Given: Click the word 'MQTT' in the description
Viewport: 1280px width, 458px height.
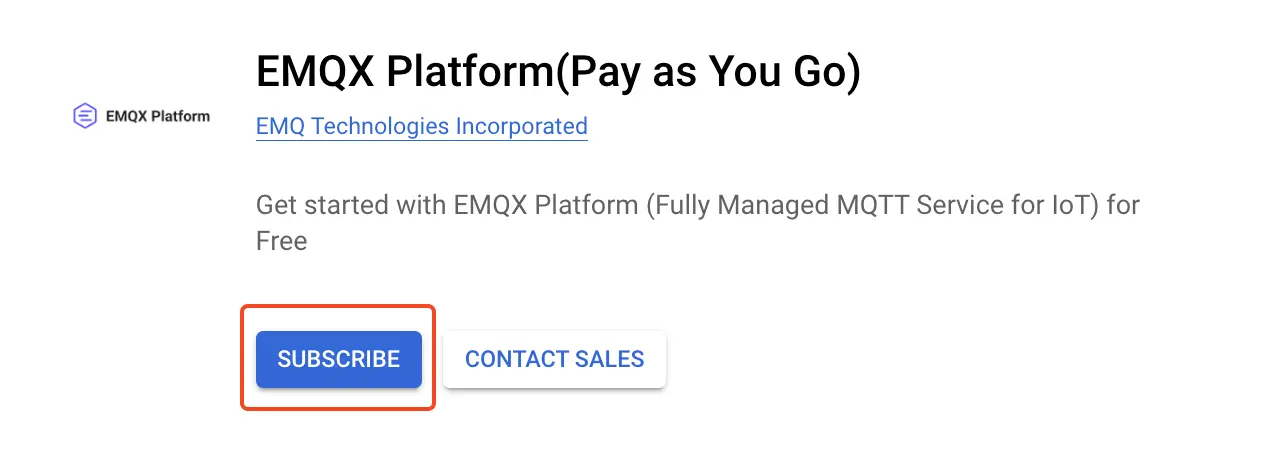Looking at the screenshot, I should pyautogui.click(x=871, y=206).
